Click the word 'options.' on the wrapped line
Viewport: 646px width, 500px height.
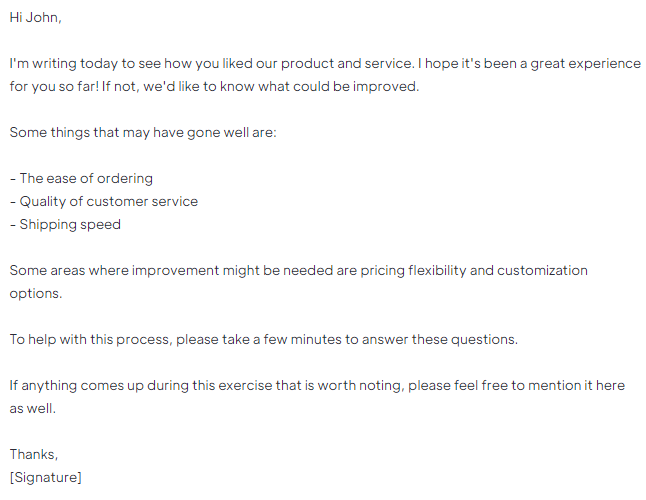[x=36, y=294]
